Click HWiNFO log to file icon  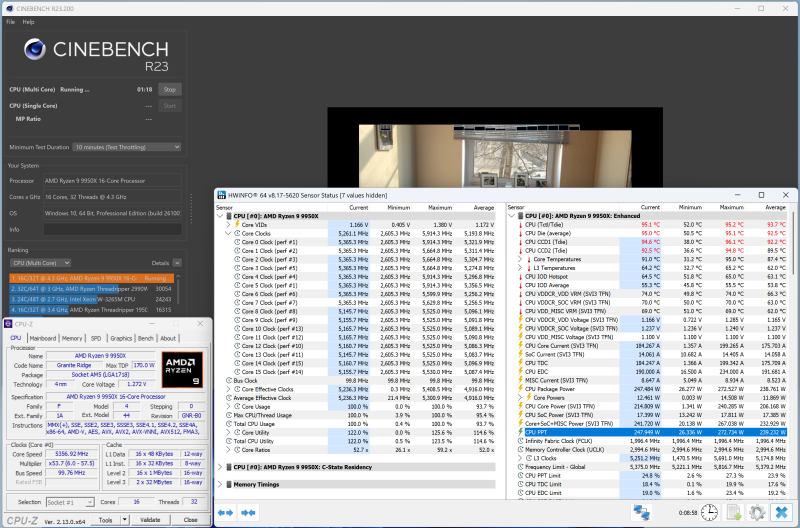pyautogui.click(x=732, y=511)
